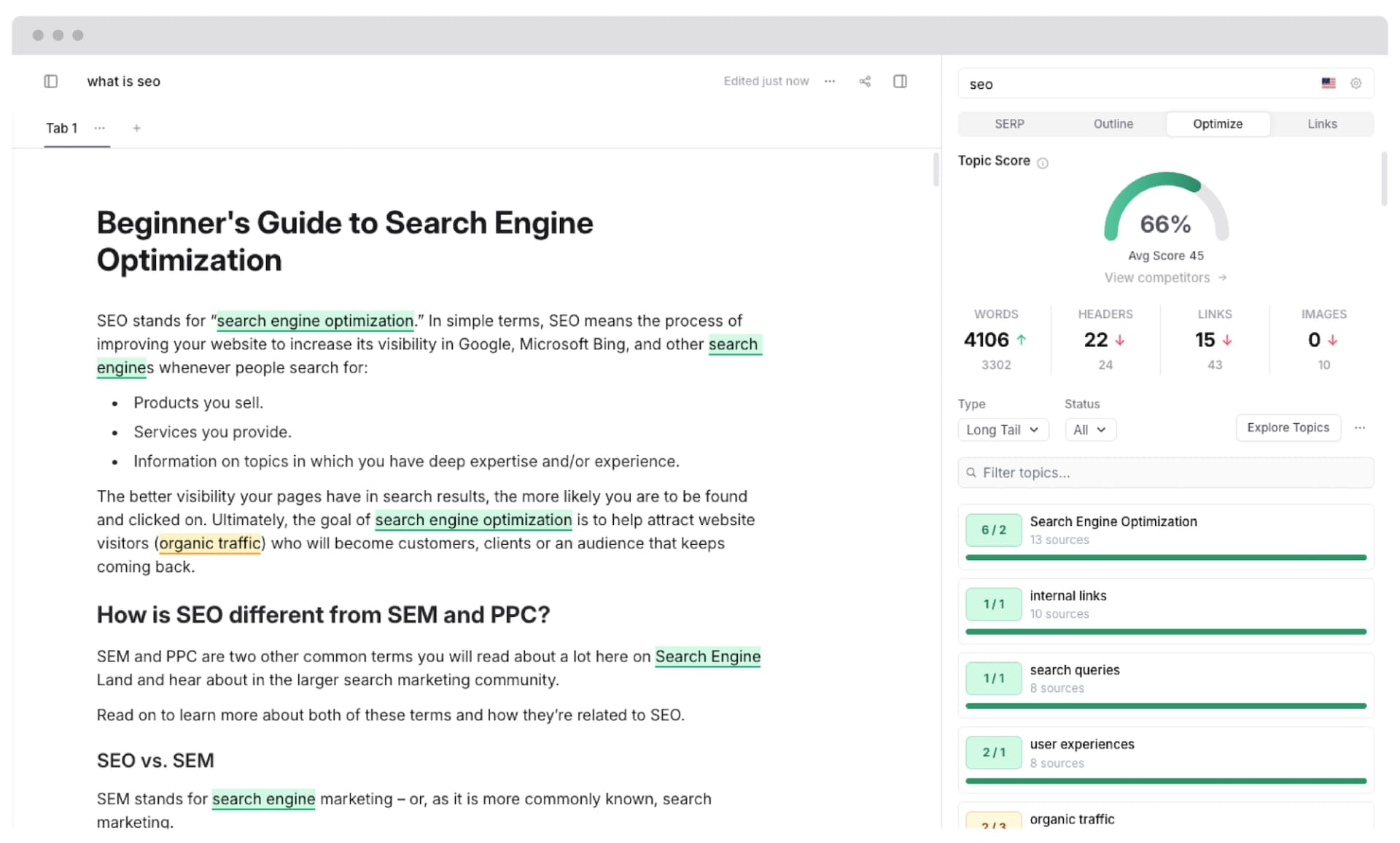The image size is (1400, 843).
Task: Open the Links tab
Action: [x=1321, y=124]
